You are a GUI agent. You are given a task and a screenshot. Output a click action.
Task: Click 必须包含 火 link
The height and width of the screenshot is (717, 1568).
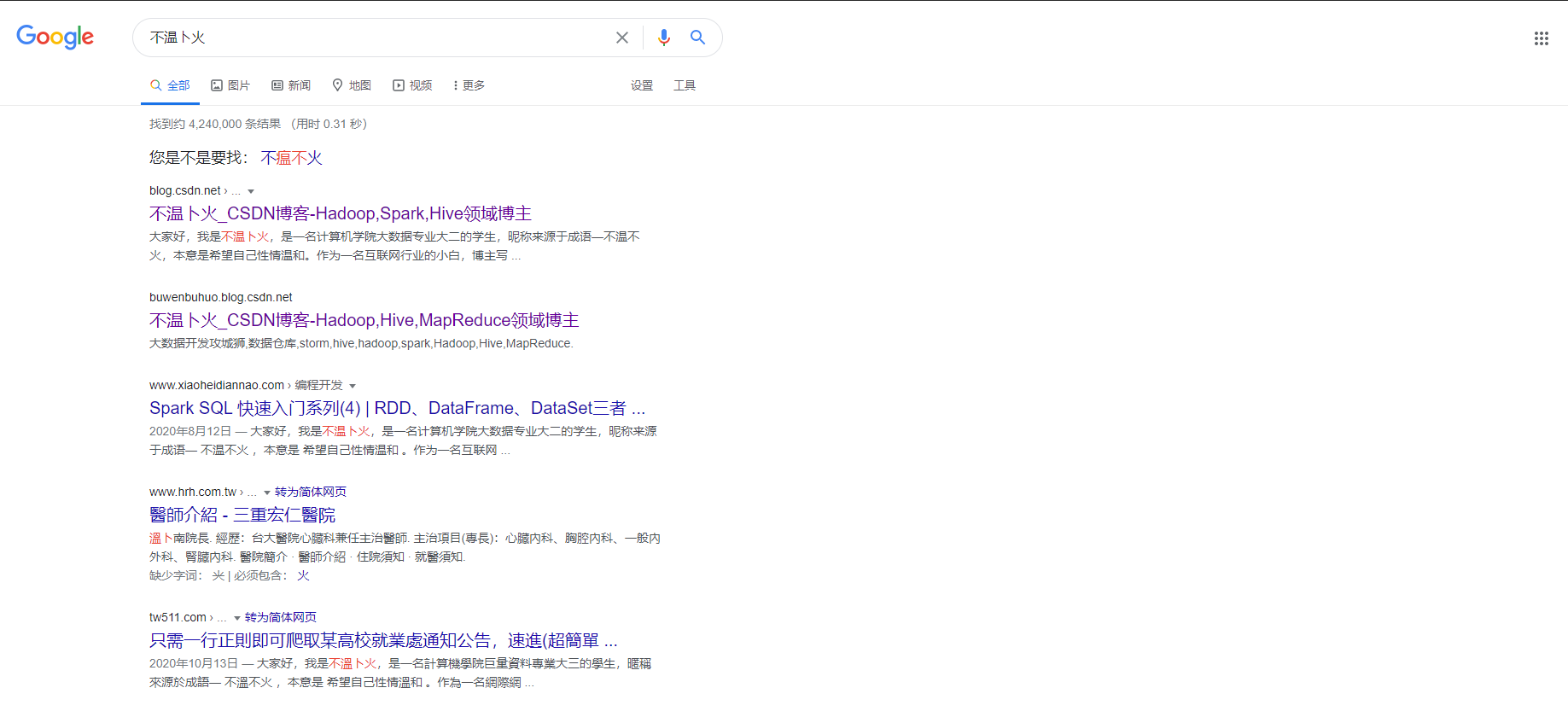(x=303, y=575)
